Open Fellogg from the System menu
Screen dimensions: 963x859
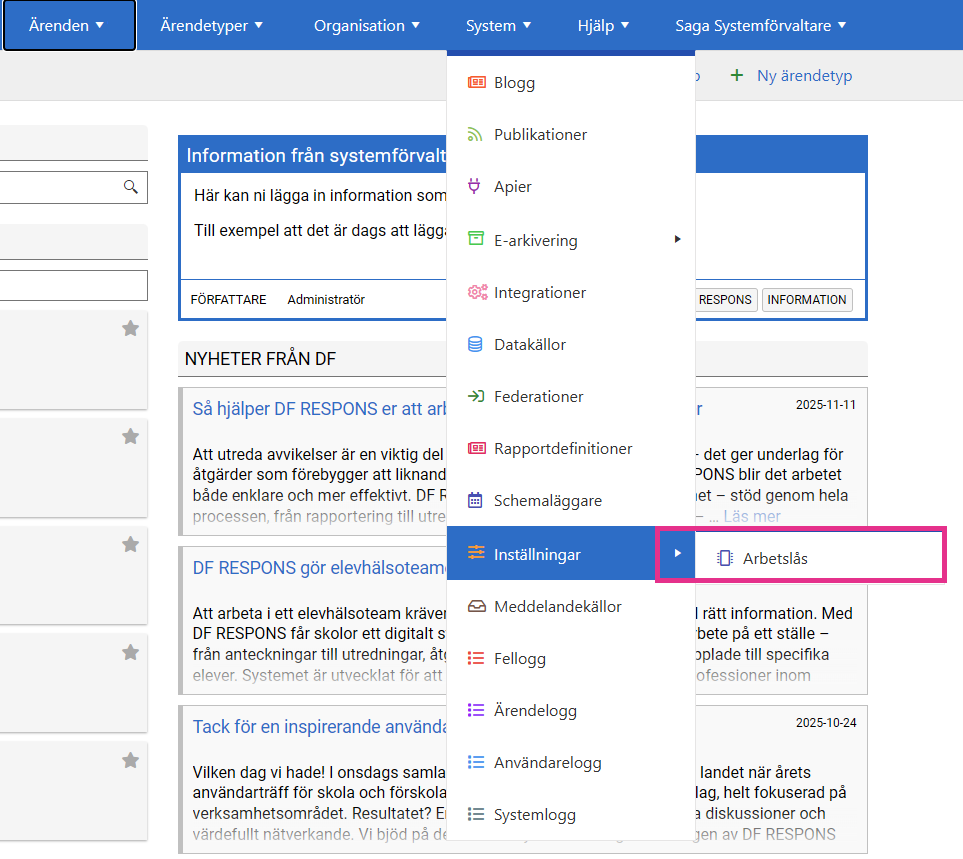pos(519,659)
